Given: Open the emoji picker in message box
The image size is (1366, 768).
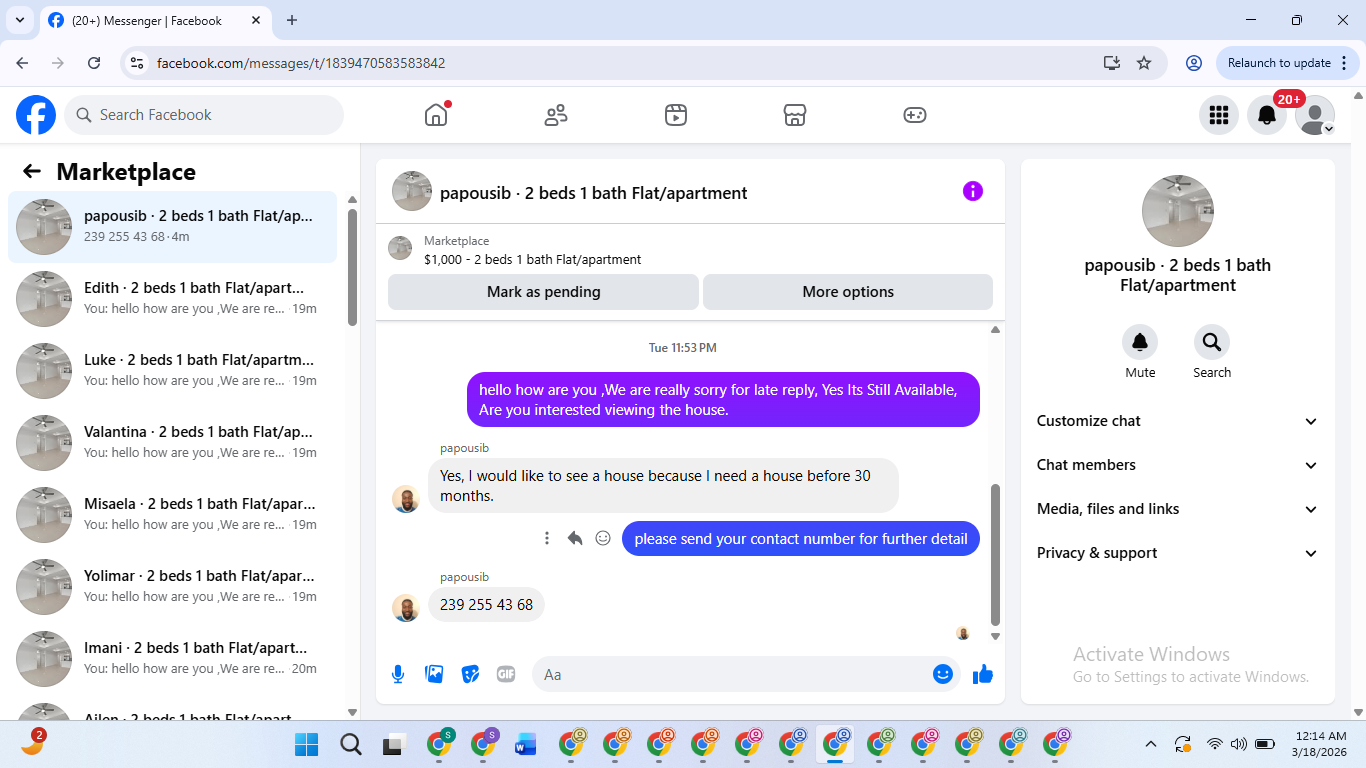Looking at the screenshot, I should [943, 674].
